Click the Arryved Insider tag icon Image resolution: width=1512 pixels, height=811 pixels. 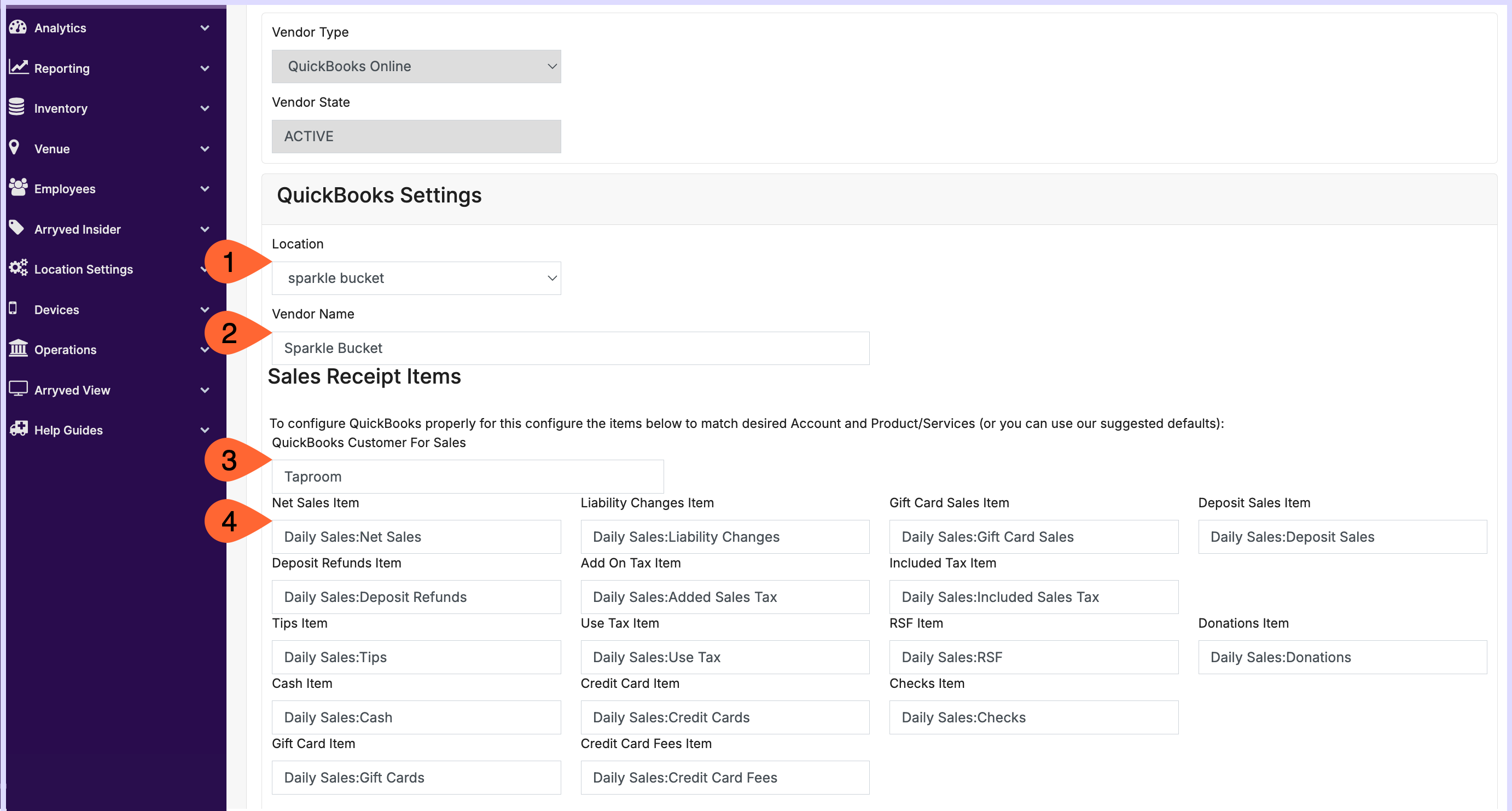pyautogui.click(x=17, y=228)
